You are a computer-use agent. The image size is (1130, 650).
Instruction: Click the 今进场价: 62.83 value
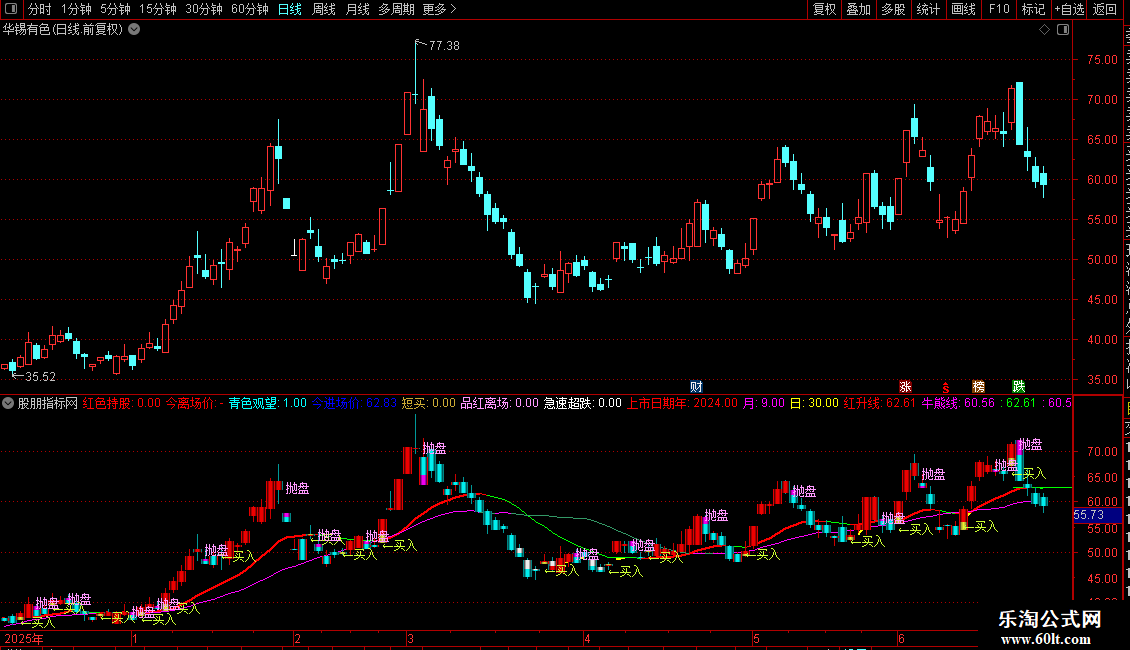(355, 403)
